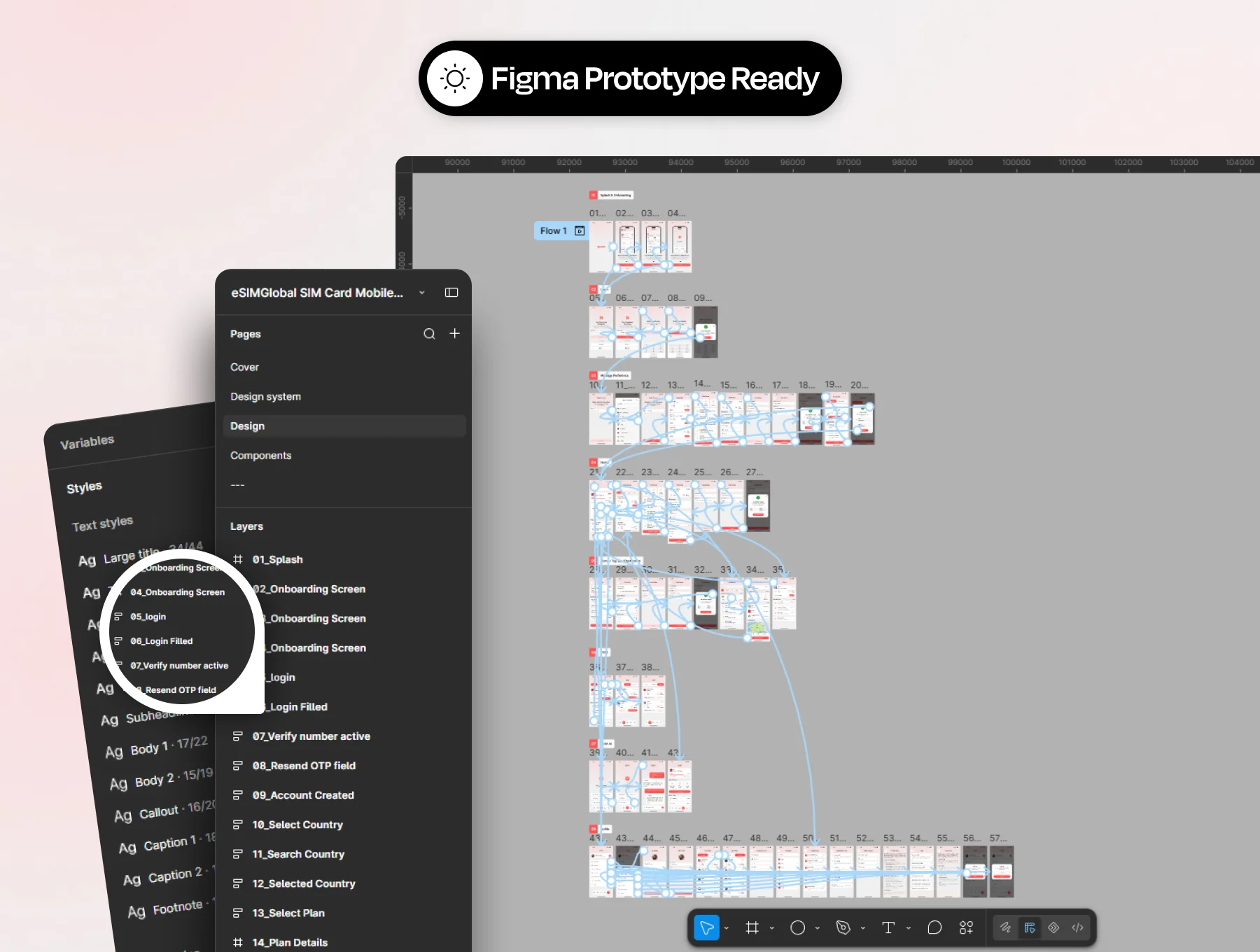Click the frame icon beside 14_Plan Details

tap(238, 942)
